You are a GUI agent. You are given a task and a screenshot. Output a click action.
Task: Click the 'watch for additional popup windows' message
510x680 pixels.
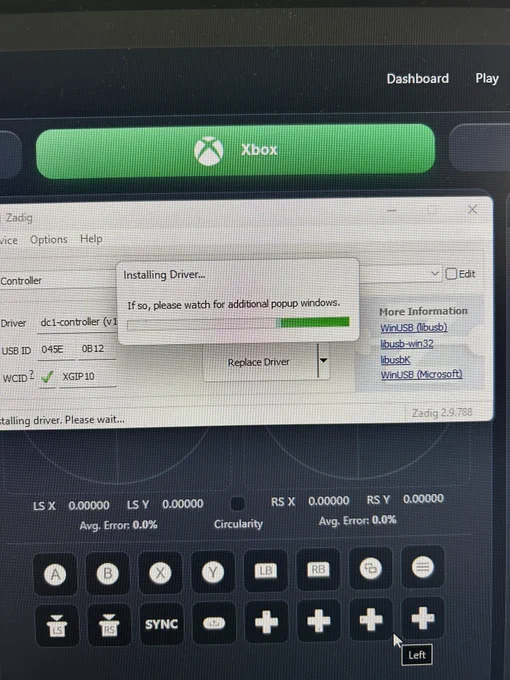(234, 304)
